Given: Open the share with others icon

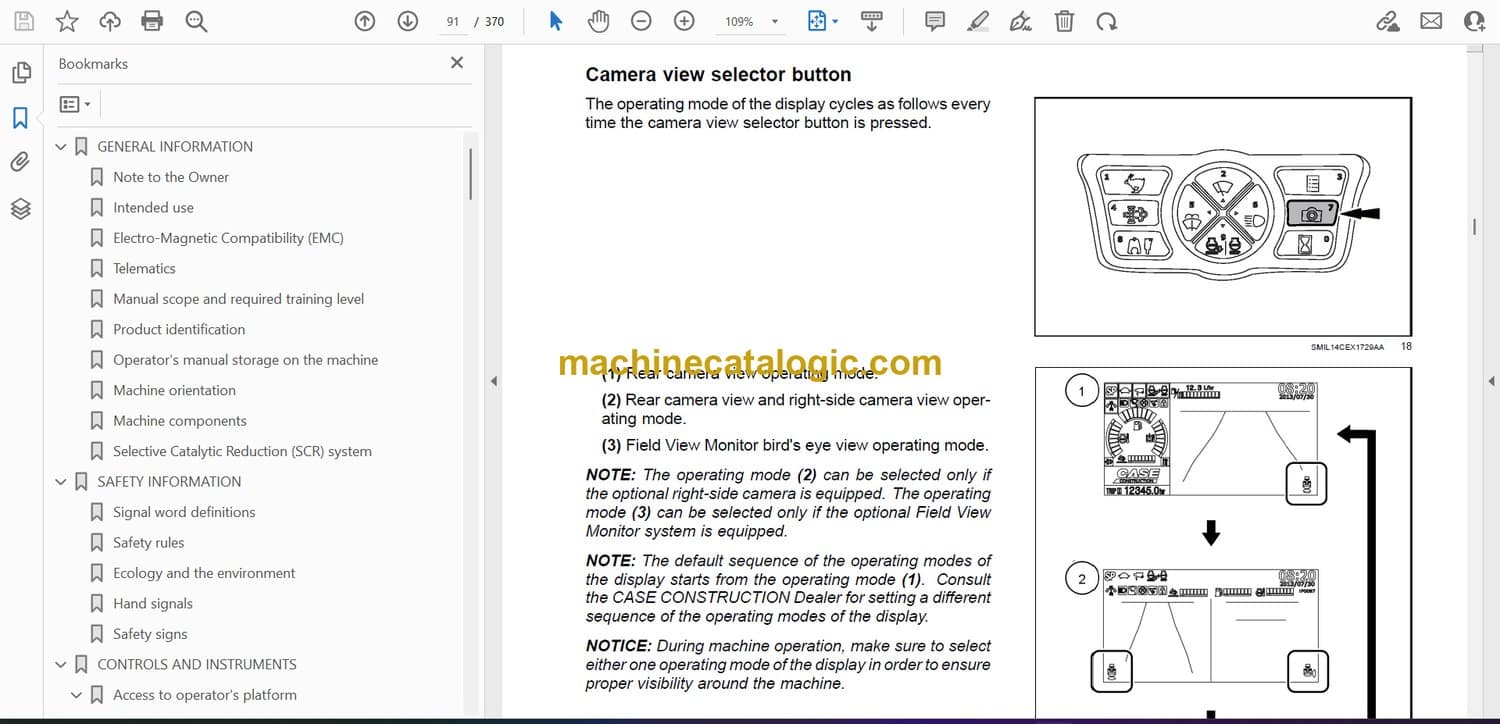Looking at the screenshot, I should (x=1474, y=21).
